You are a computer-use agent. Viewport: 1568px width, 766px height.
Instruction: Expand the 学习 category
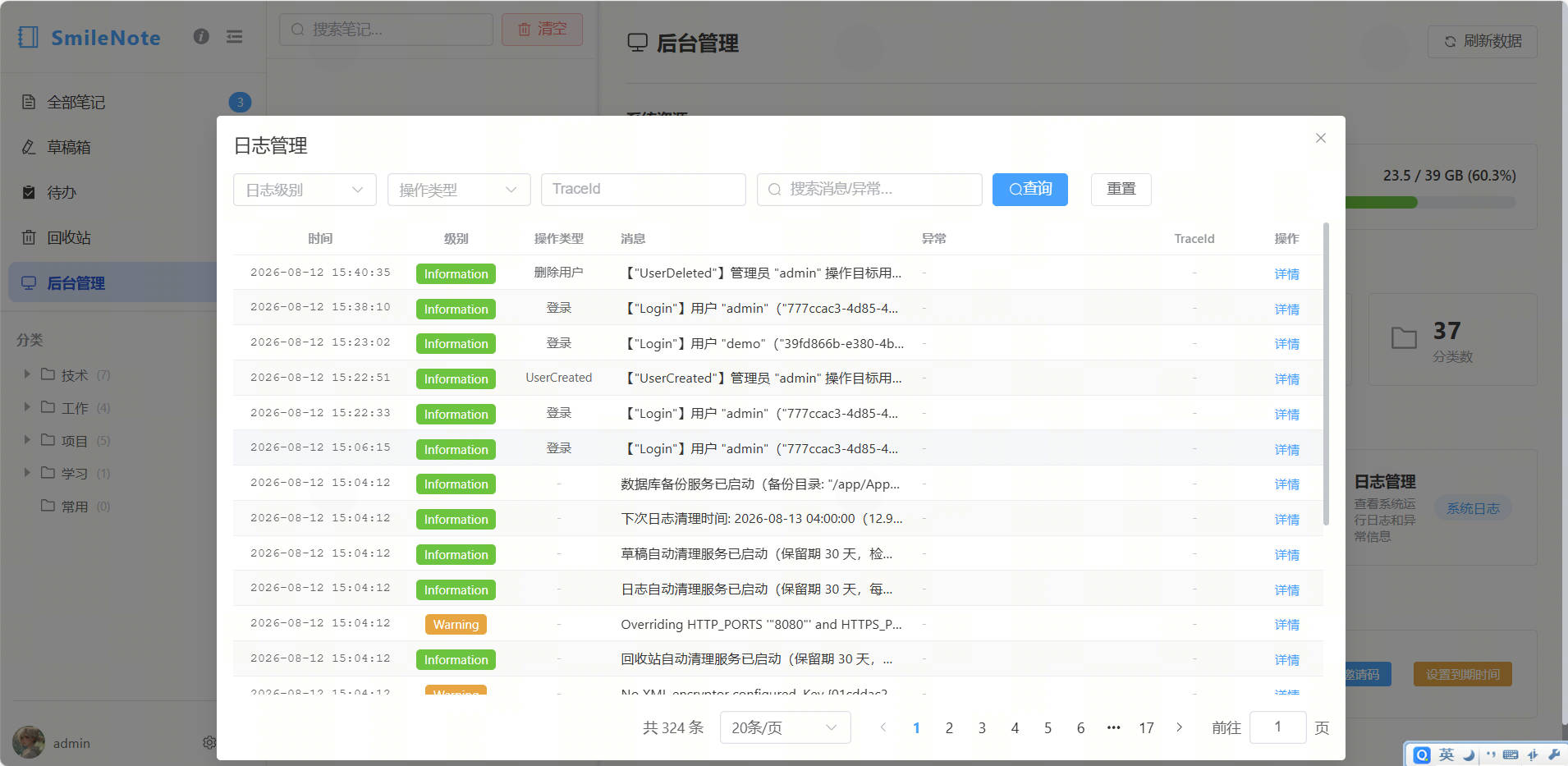pos(27,473)
